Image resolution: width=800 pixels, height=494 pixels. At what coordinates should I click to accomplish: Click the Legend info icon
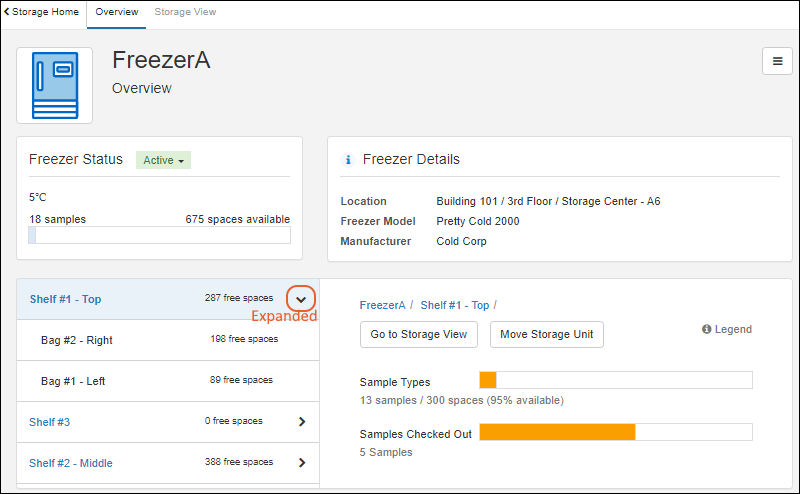pyautogui.click(x=706, y=329)
